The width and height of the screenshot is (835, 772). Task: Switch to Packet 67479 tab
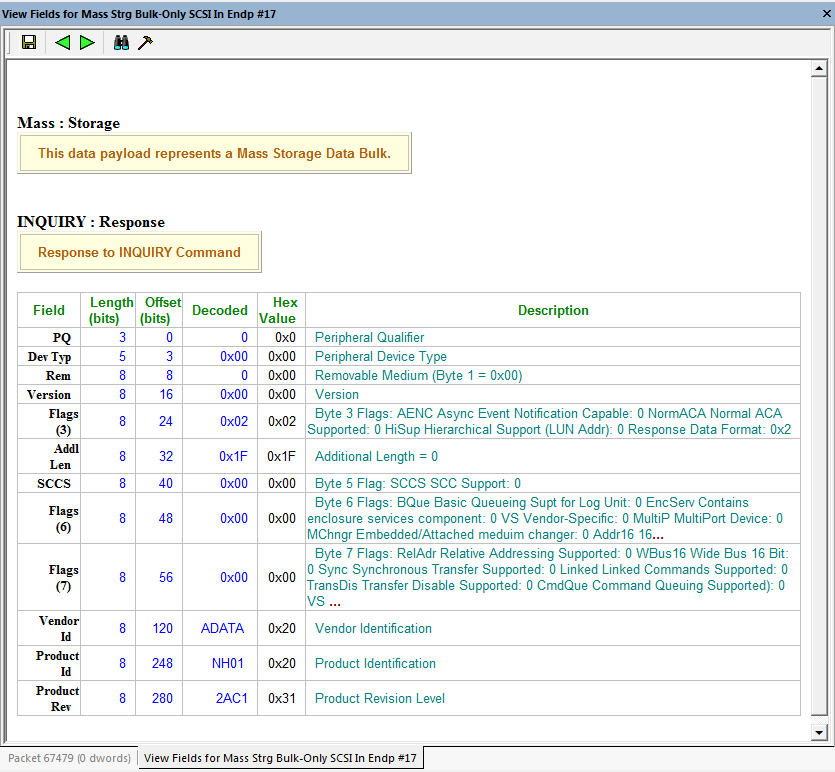(69, 758)
